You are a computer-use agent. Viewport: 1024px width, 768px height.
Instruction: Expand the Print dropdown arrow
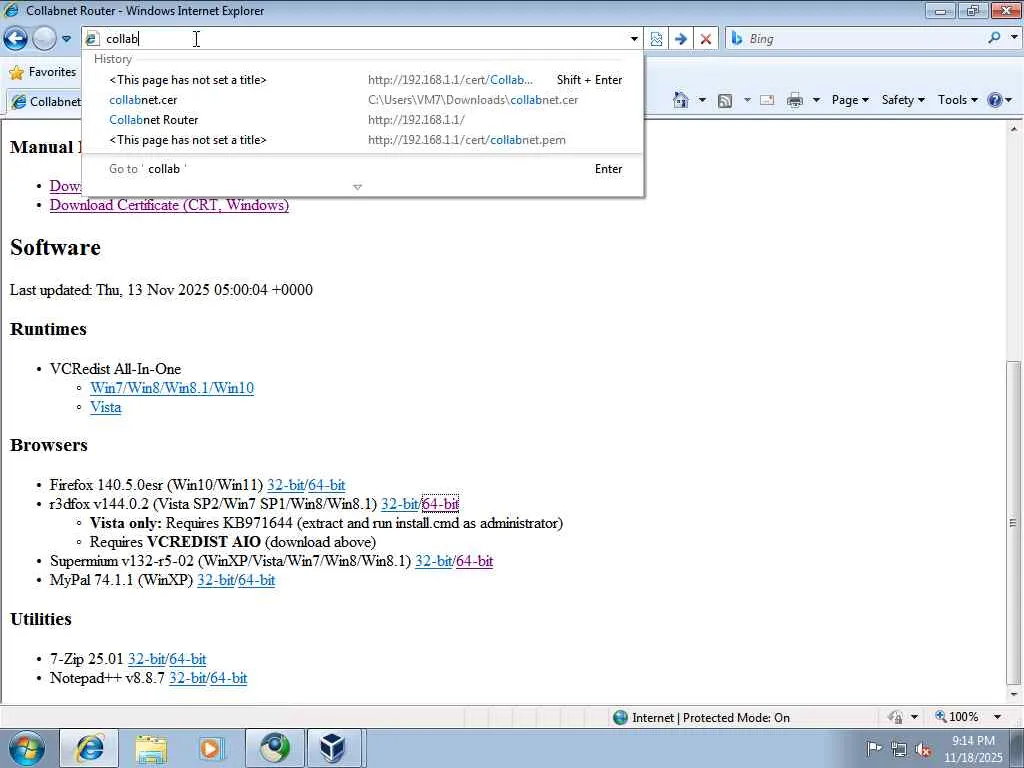pyautogui.click(x=816, y=100)
